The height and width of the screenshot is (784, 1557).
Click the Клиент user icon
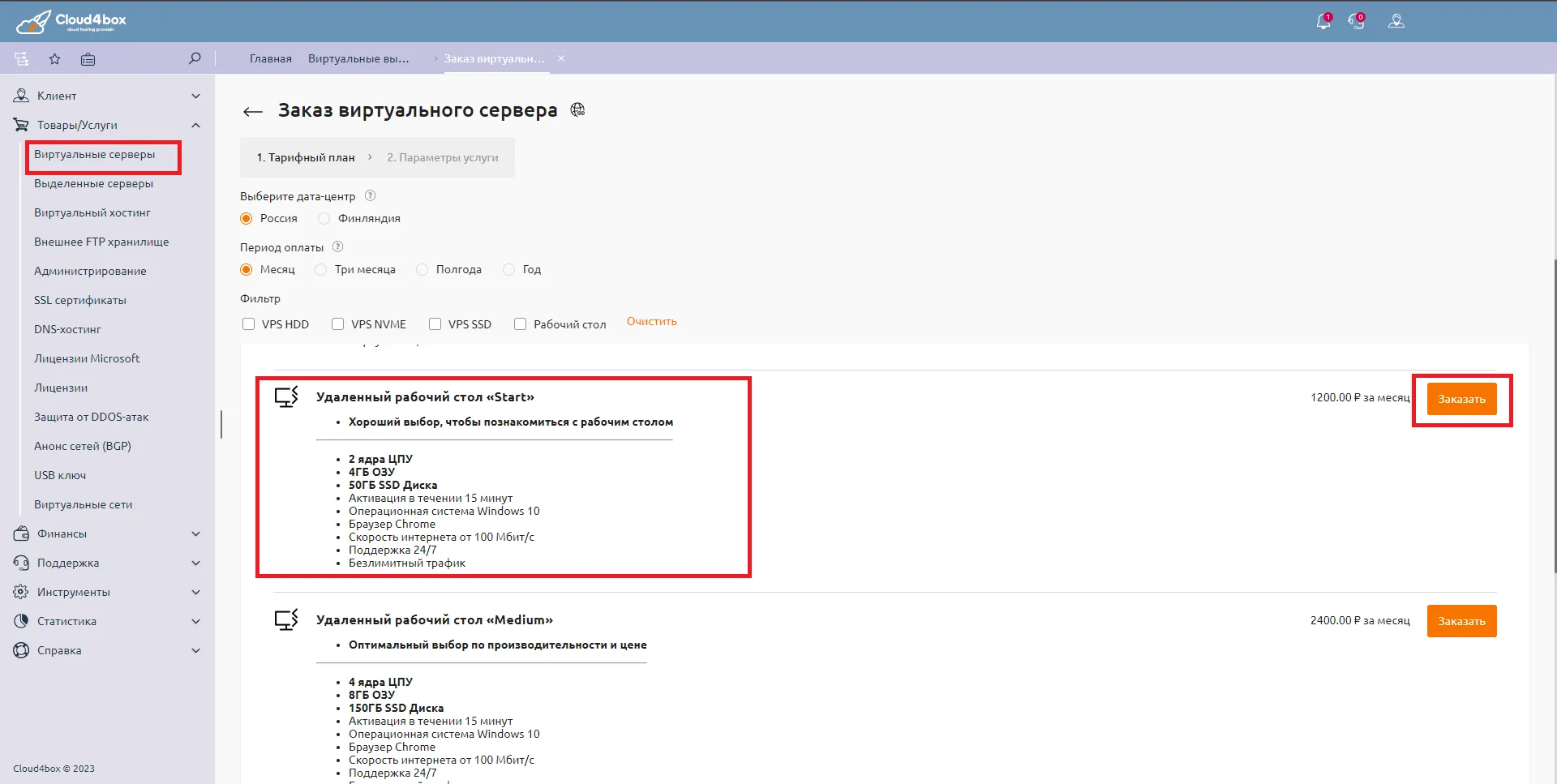click(x=21, y=96)
